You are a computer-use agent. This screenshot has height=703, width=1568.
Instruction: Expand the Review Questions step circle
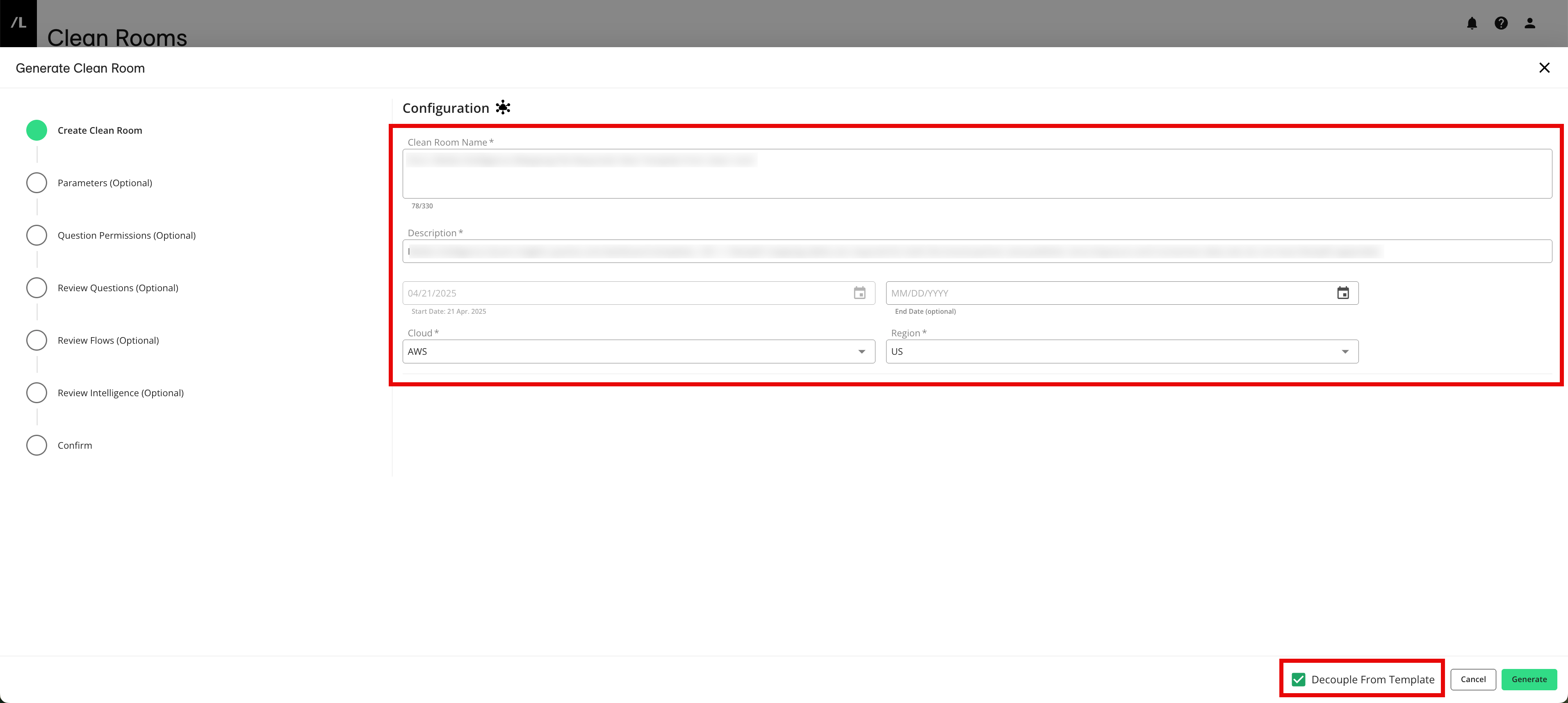36,287
